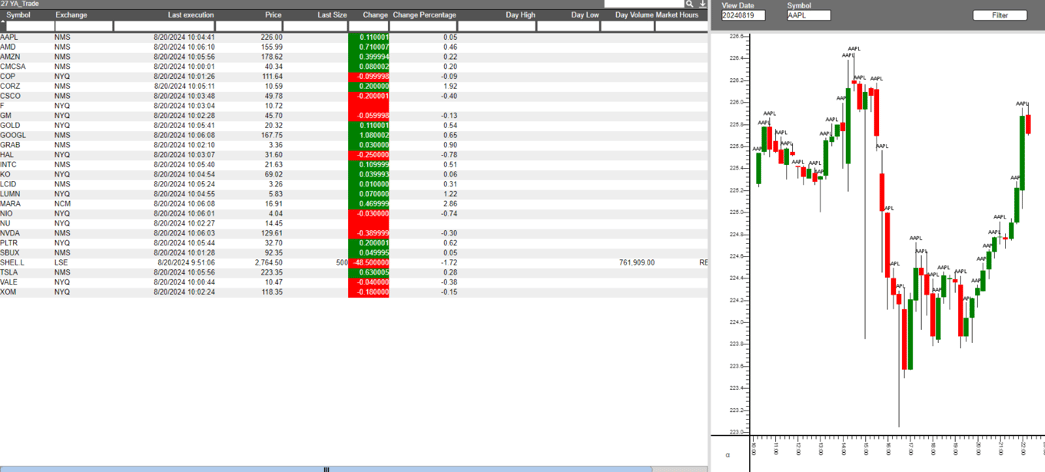Click the download arrow icon in YA_Trade header
This screenshot has height=472, width=1045.
pyautogui.click(x=702, y=4)
